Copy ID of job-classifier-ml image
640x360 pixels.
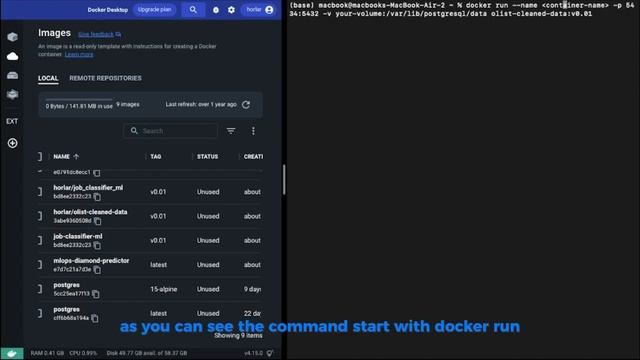click(x=97, y=245)
